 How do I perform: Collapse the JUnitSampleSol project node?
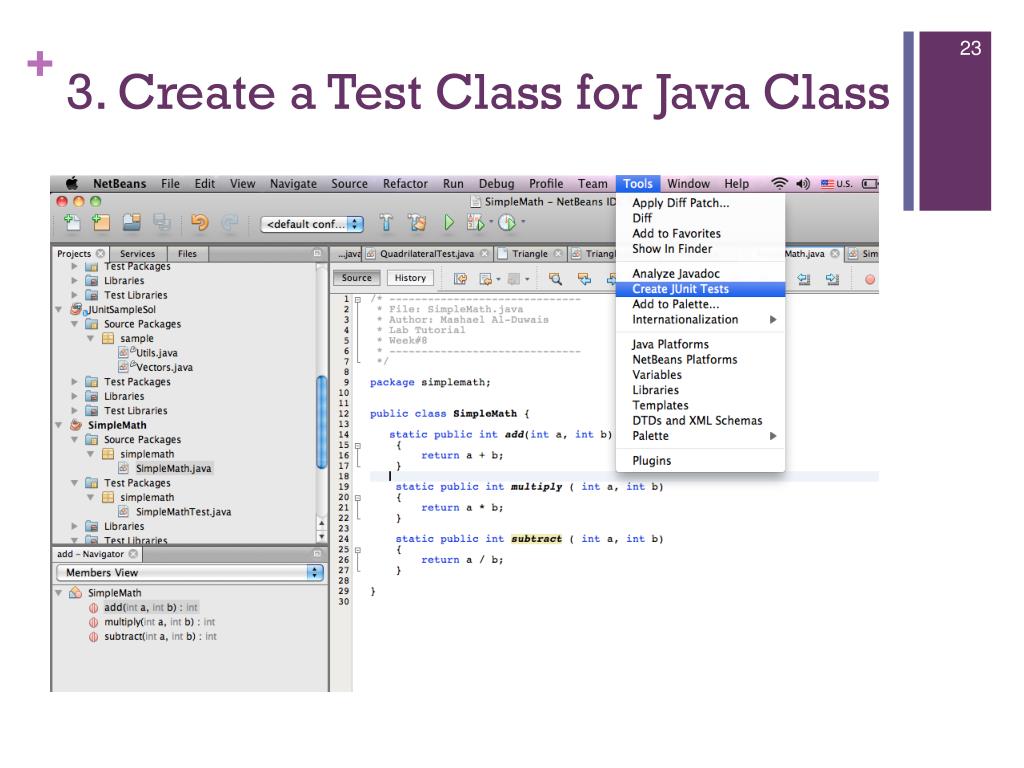point(59,310)
